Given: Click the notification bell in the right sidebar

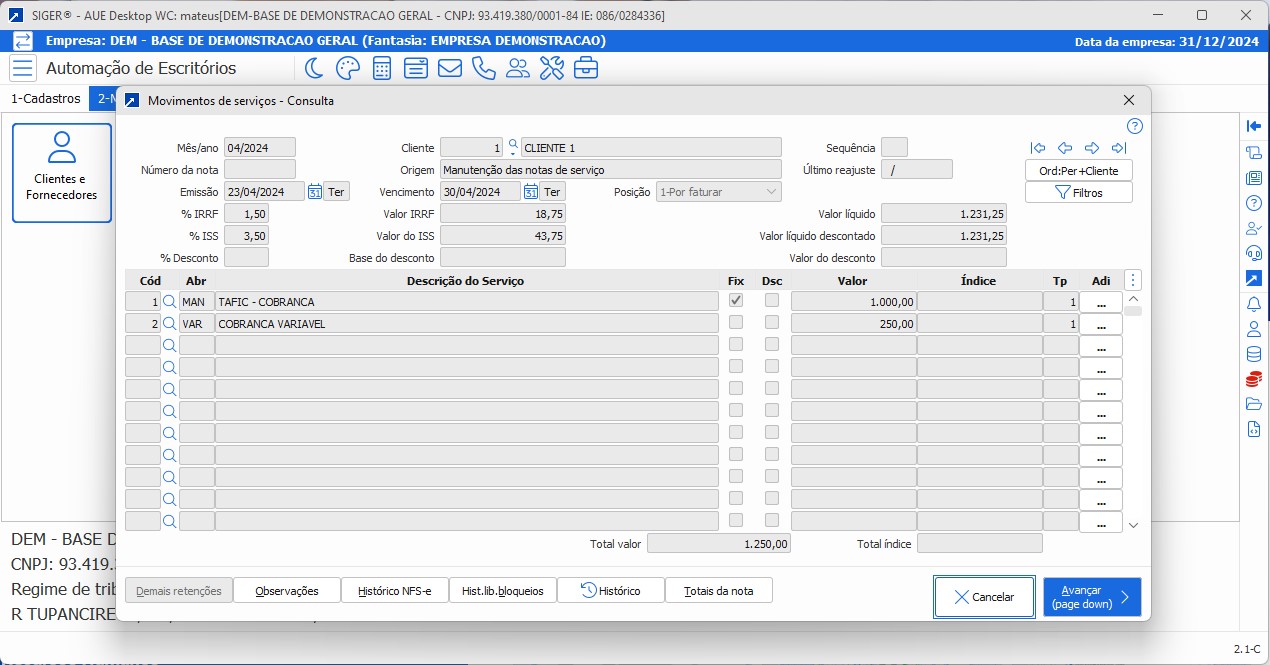Looking at the screenshot, I should click(x=1253, y=303).
